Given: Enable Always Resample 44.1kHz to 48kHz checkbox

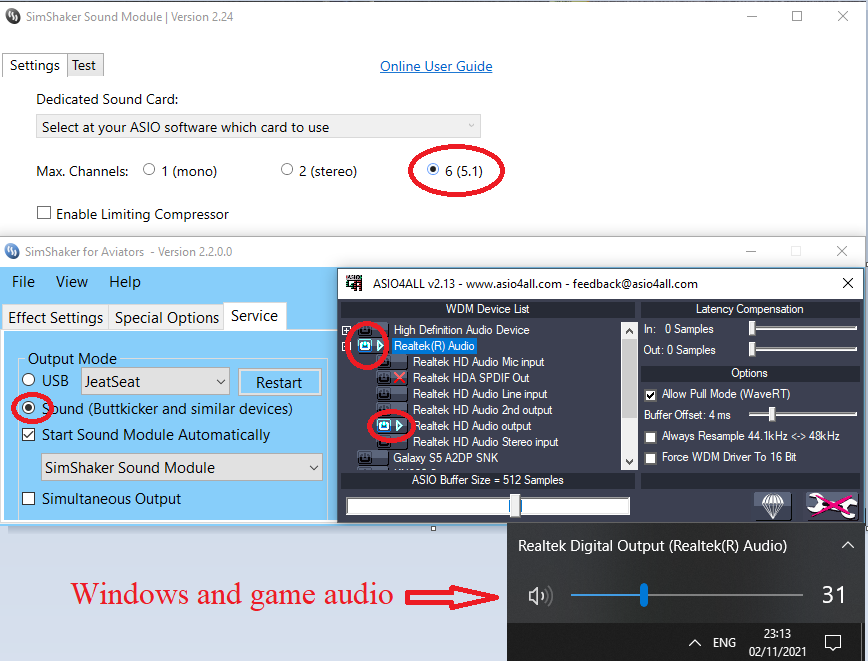Looking at the screenshot, I should click(x=650, y=437).
